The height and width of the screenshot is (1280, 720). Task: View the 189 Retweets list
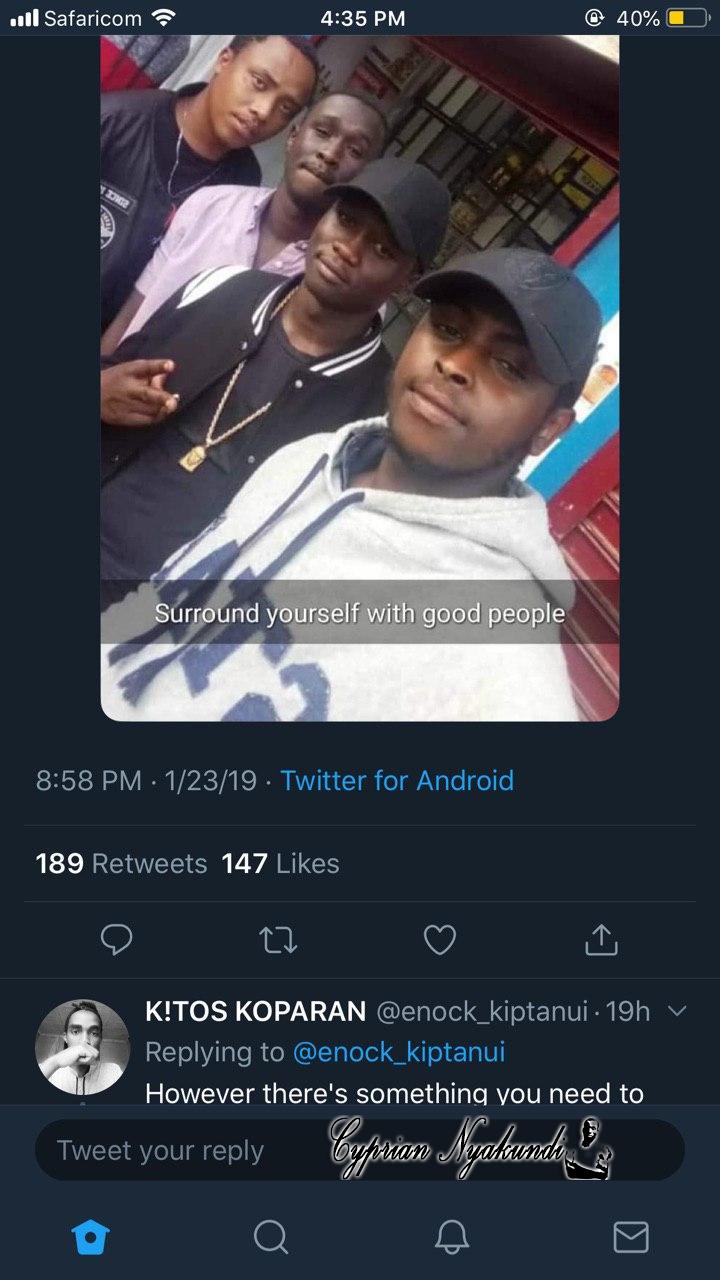tap(121, 863)
